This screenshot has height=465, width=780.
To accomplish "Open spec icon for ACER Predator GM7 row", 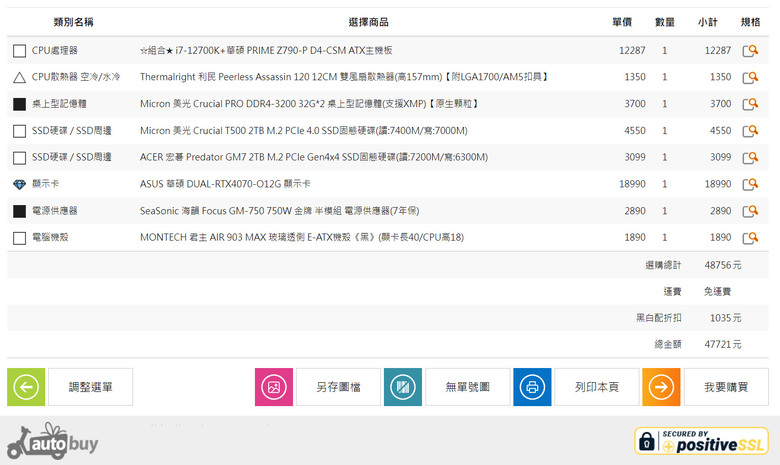I will [x=750, y=158].
